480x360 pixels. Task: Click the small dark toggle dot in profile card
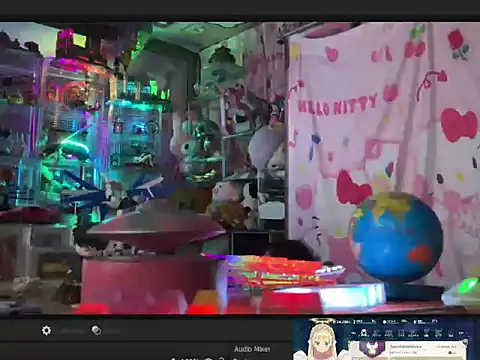pyautogui.click(x=450, y=353)
